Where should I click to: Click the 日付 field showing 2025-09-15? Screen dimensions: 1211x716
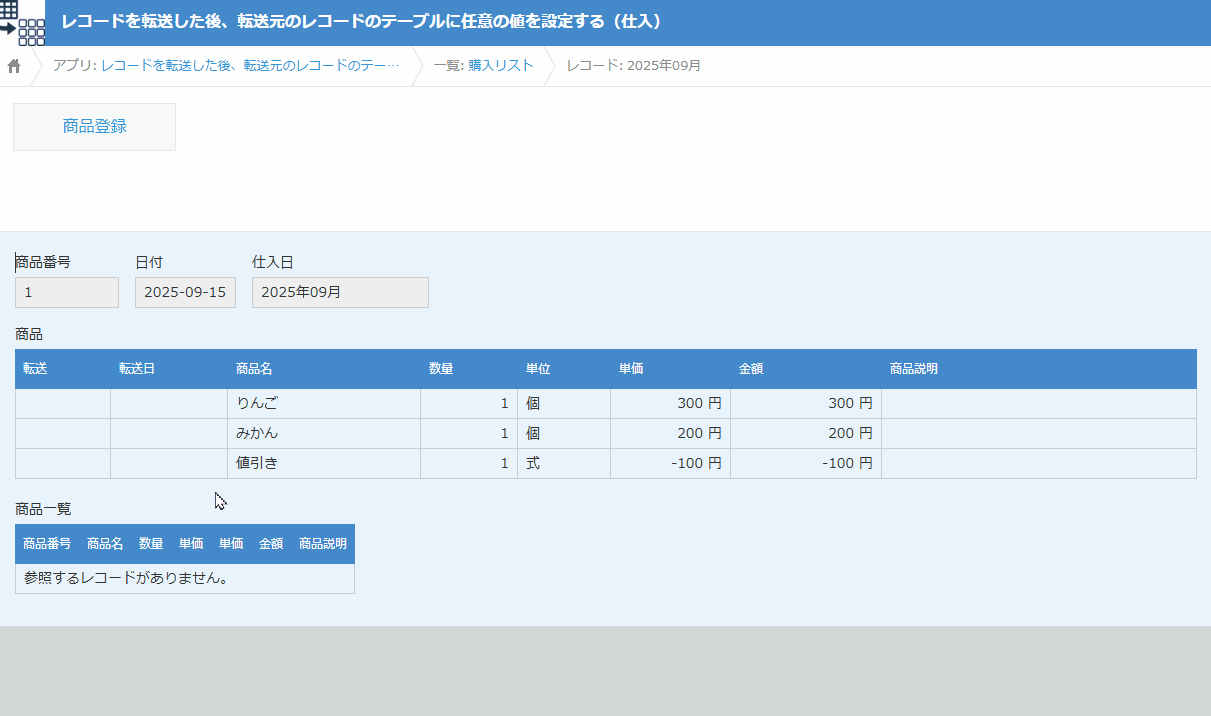(x=185, y=293)
